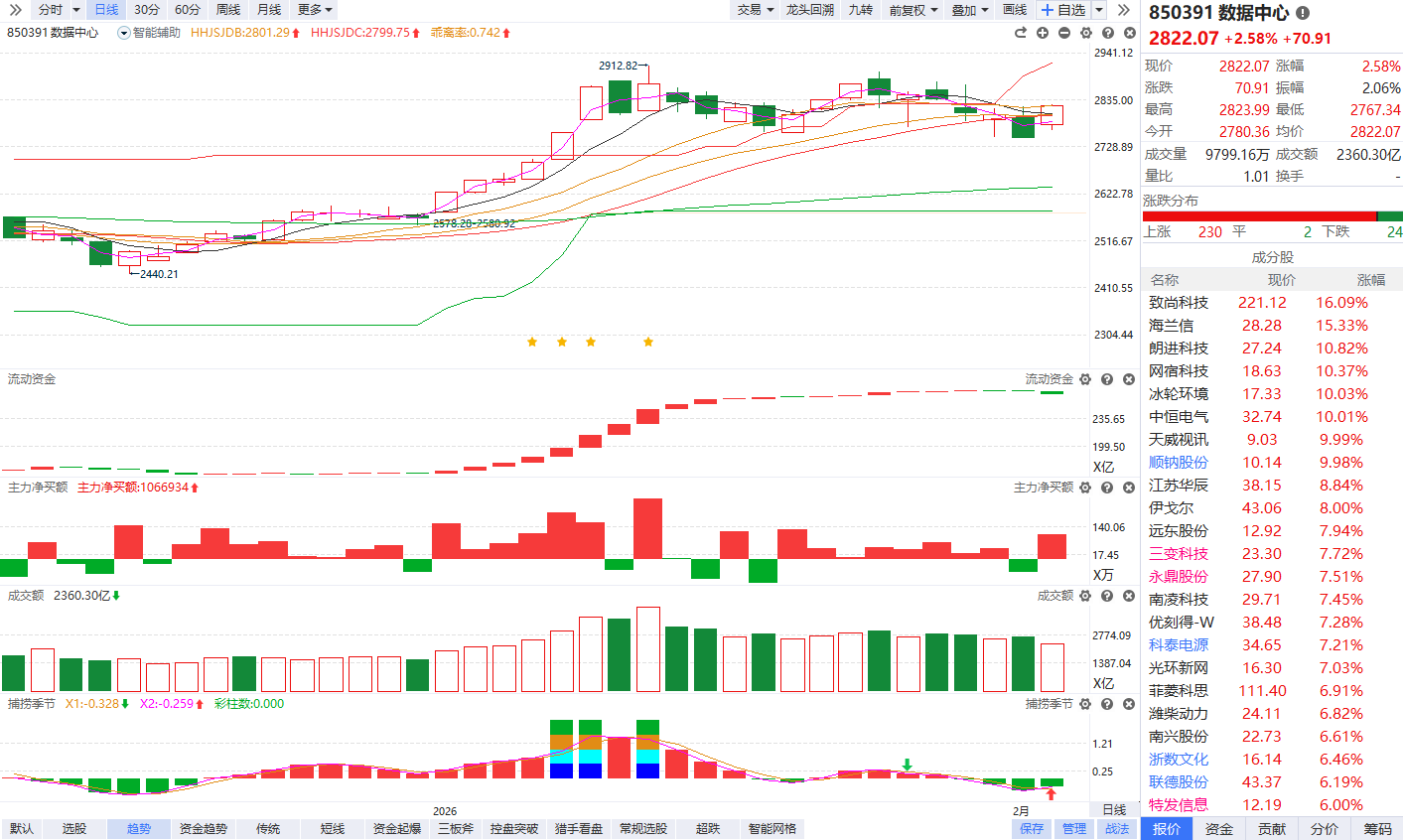Toggle the 九转 indicator on the chart
Screen dimensions: 1403x840
(860, 10)
